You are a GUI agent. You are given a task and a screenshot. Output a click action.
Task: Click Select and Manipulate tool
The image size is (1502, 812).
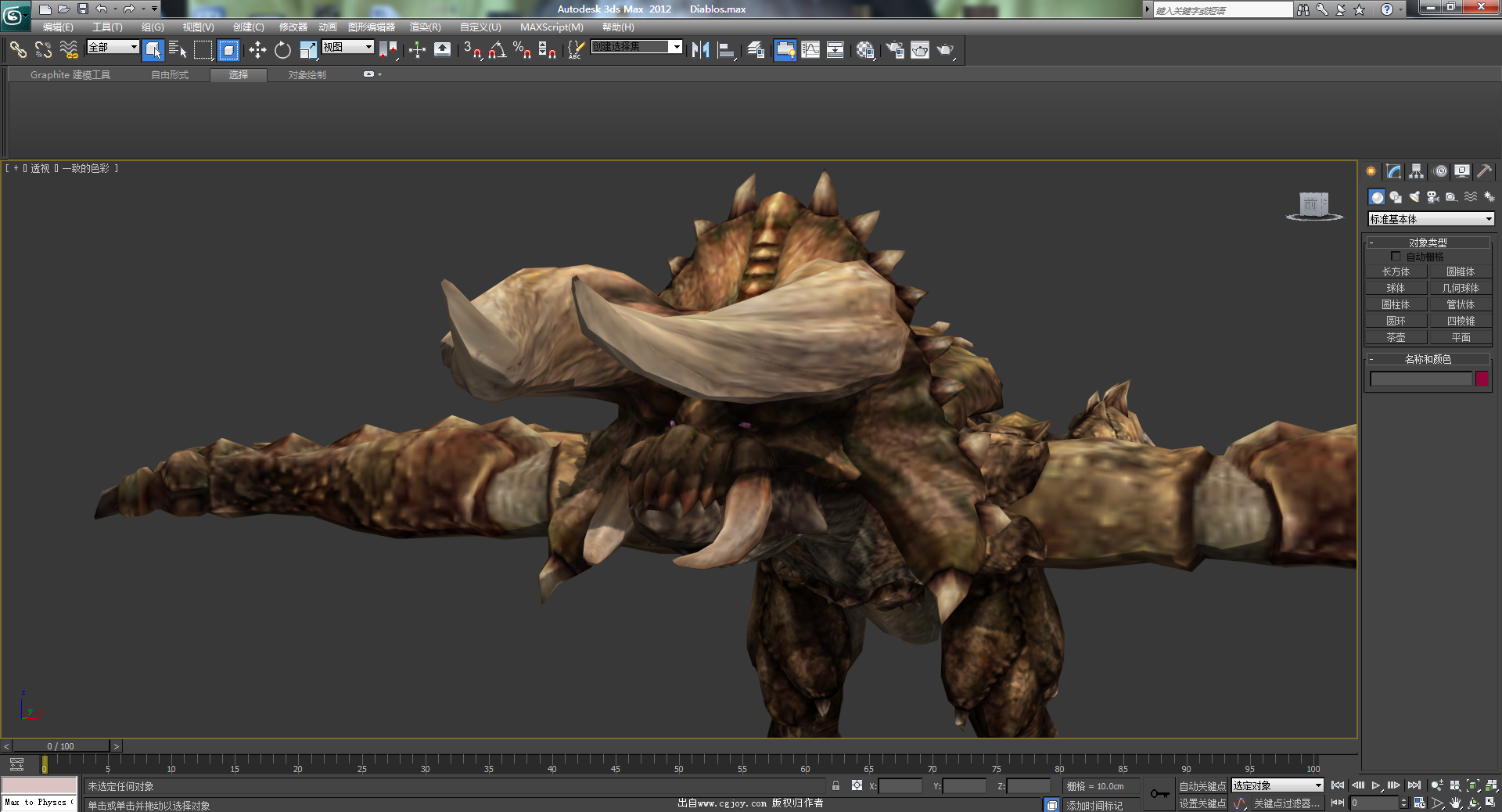point(417,50)
